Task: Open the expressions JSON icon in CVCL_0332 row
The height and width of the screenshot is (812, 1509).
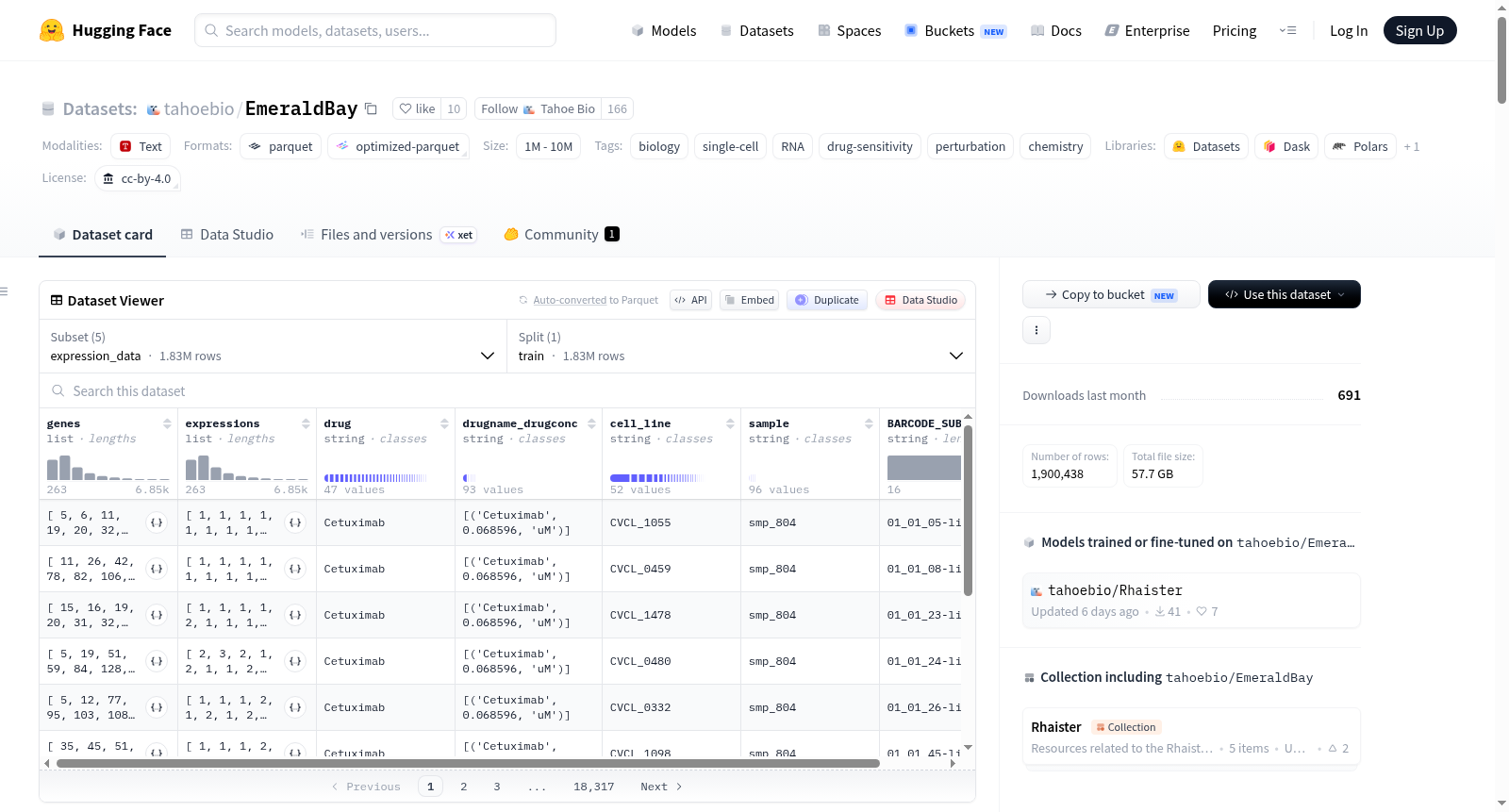Action: (295, 707)
